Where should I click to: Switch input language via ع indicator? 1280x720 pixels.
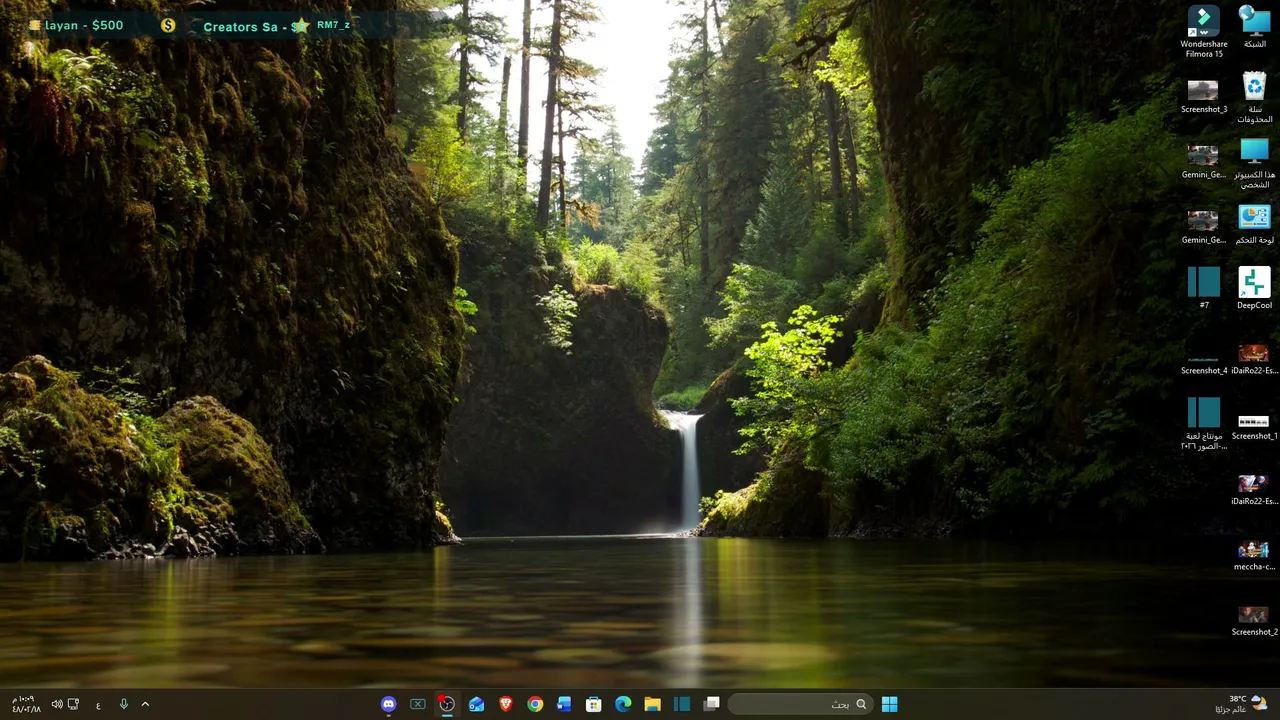(x=98, y=705)
